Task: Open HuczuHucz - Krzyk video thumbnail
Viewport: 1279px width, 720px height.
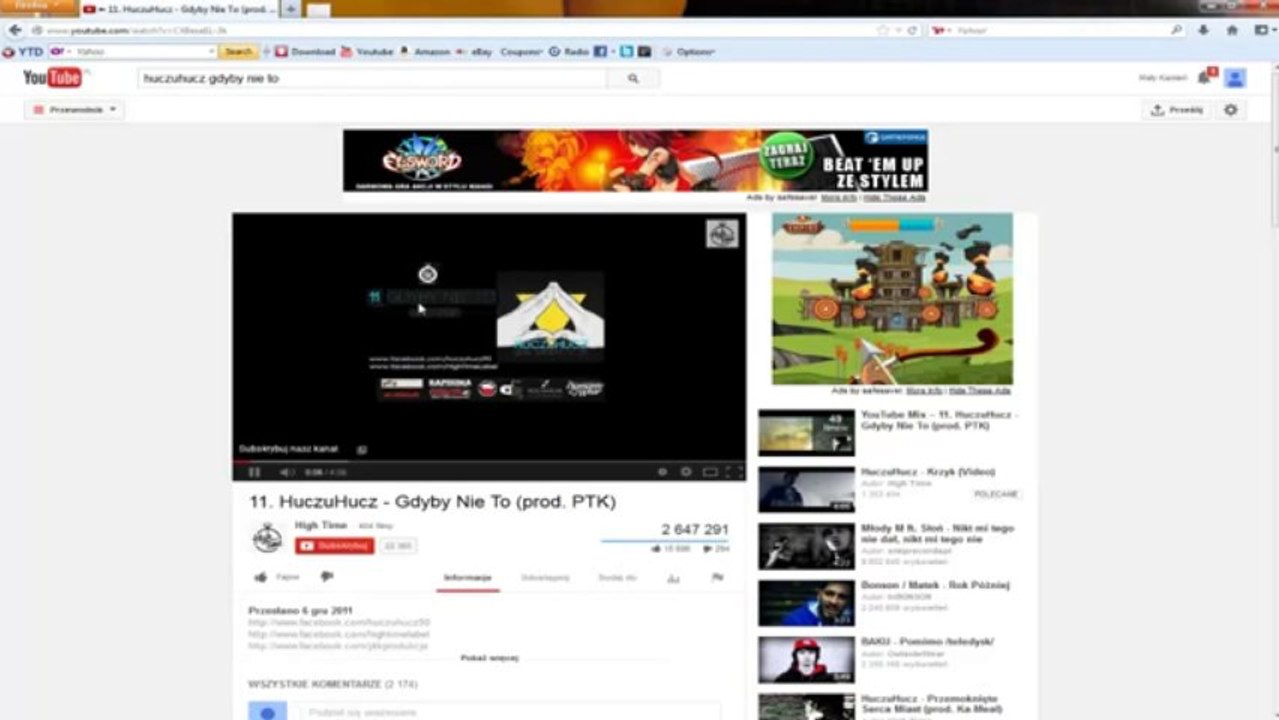Action: coord(806,489)
